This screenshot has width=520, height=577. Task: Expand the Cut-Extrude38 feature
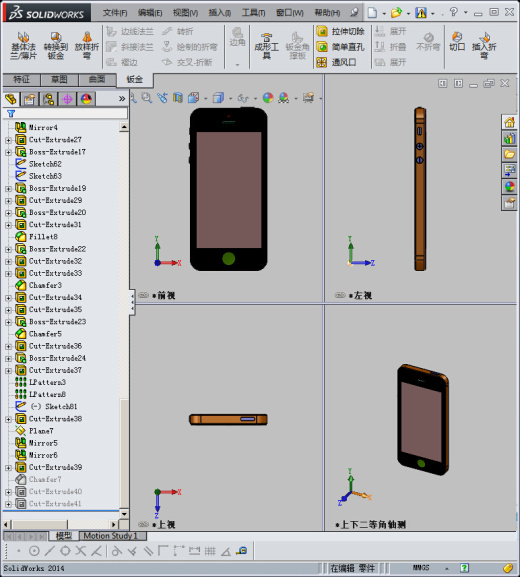pyautogui.click(x=8, y=419)
